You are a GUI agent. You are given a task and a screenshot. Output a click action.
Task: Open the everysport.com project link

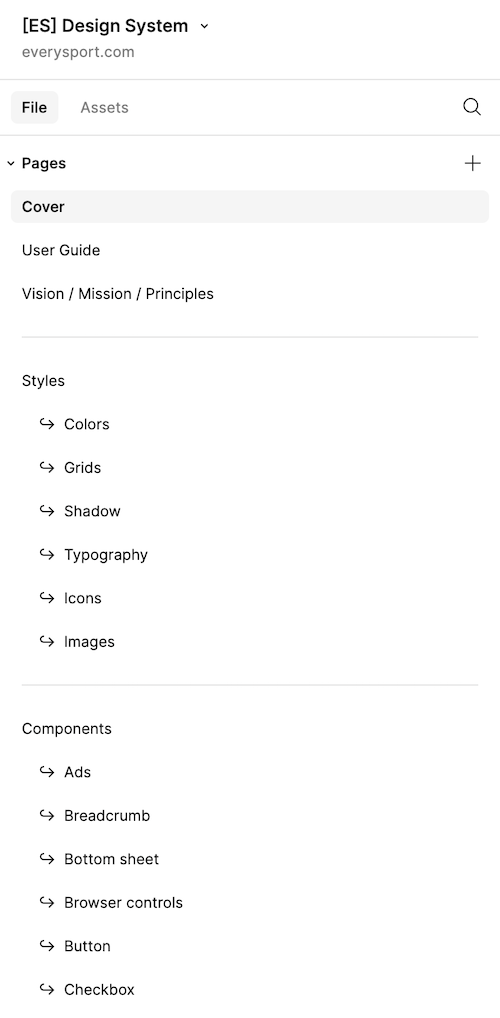(78, 52)
